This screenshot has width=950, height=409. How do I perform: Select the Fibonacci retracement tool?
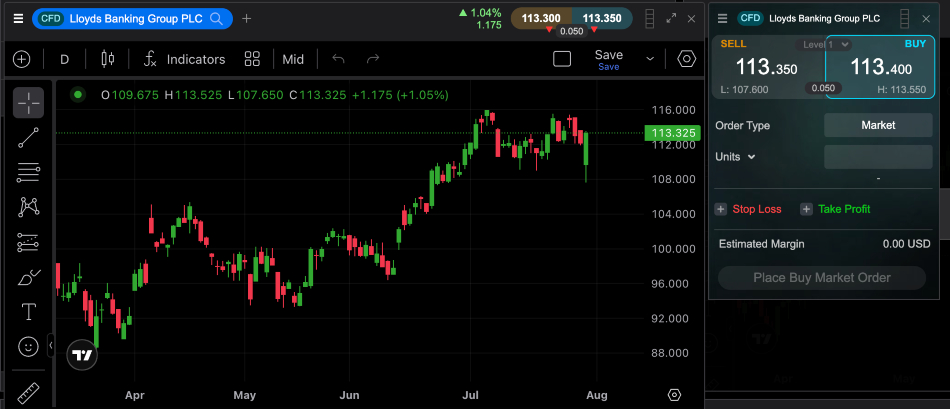point(28,173)
